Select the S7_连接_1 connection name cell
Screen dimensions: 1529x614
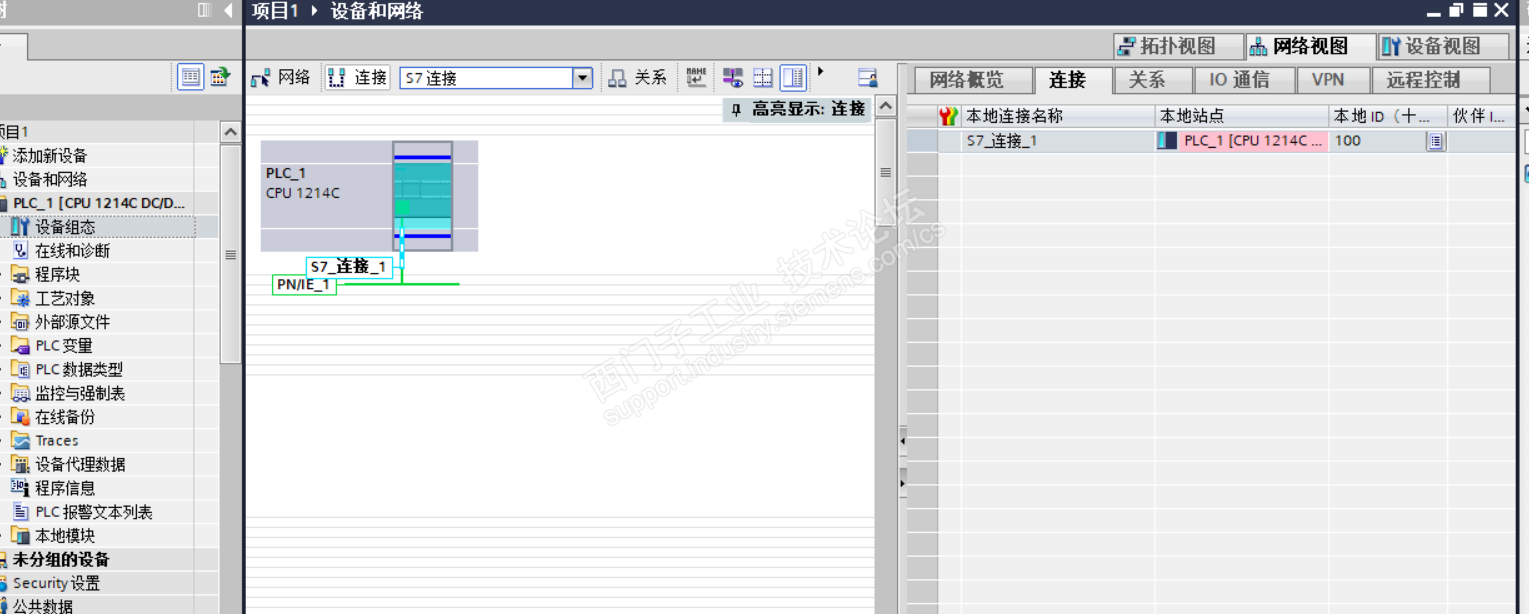pos(1057,141)
